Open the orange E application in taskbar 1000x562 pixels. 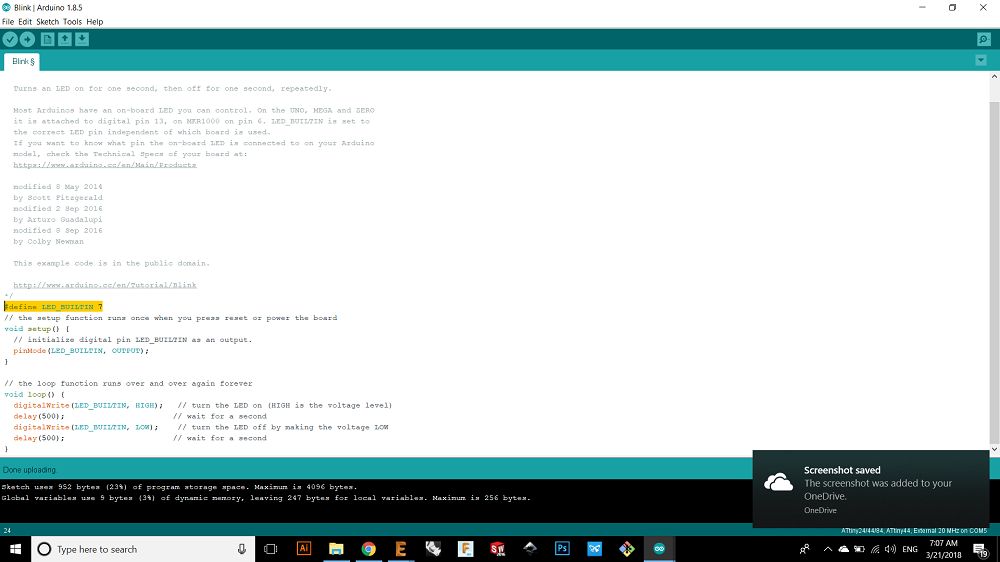coord(401,549)
